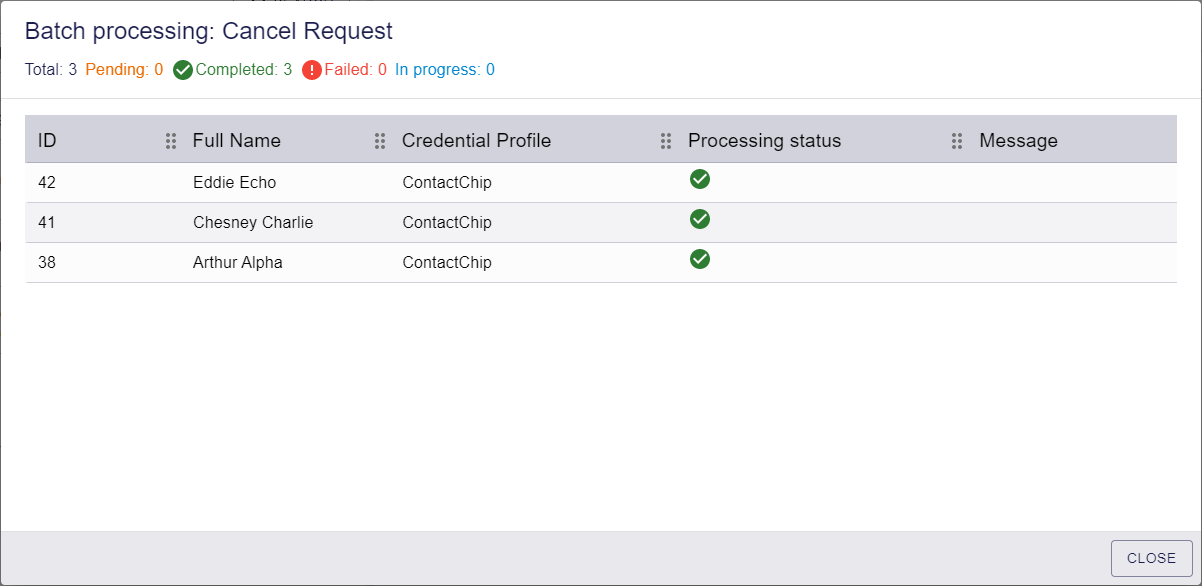This screenshot has height=586, width=1202.
Task: Click the status checkmark for Chesney Charlie
Action: (700, 220)
